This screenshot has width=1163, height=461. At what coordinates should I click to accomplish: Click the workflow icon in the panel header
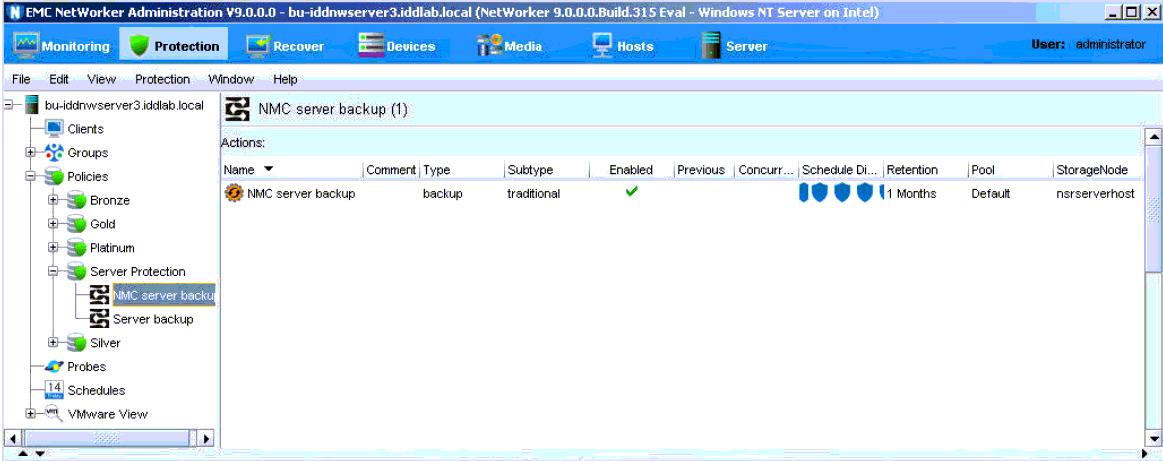(237, 109)
